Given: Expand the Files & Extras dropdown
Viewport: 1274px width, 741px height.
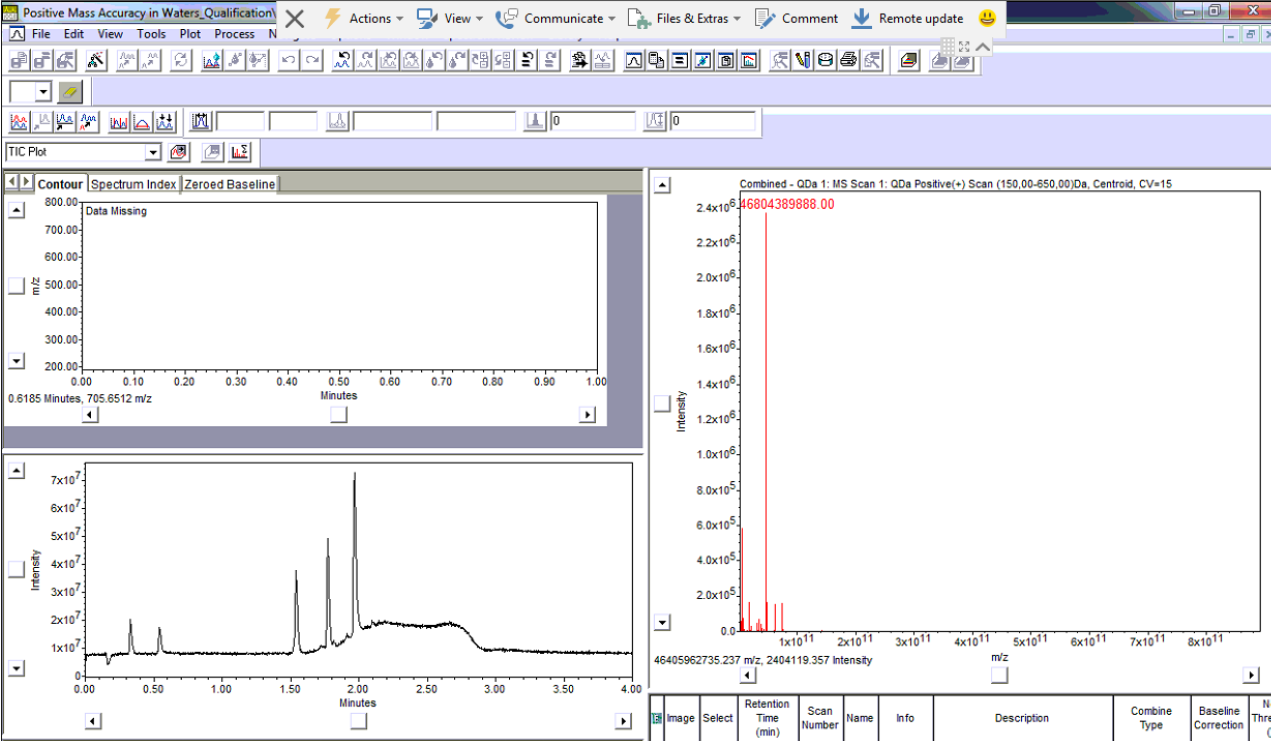Looking at the screenshot, I should pyautogui.click(x=695, y=18).
